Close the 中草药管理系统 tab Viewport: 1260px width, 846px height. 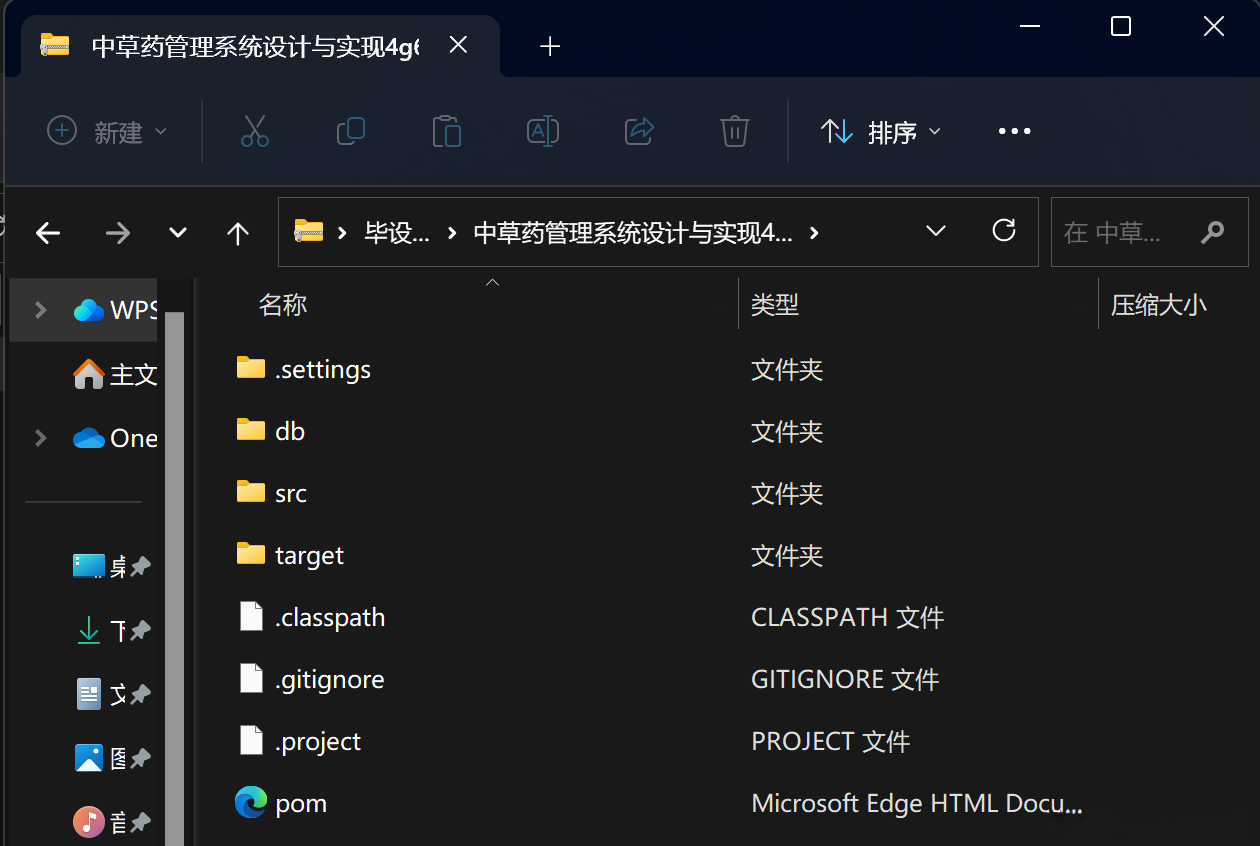(458, 45)
